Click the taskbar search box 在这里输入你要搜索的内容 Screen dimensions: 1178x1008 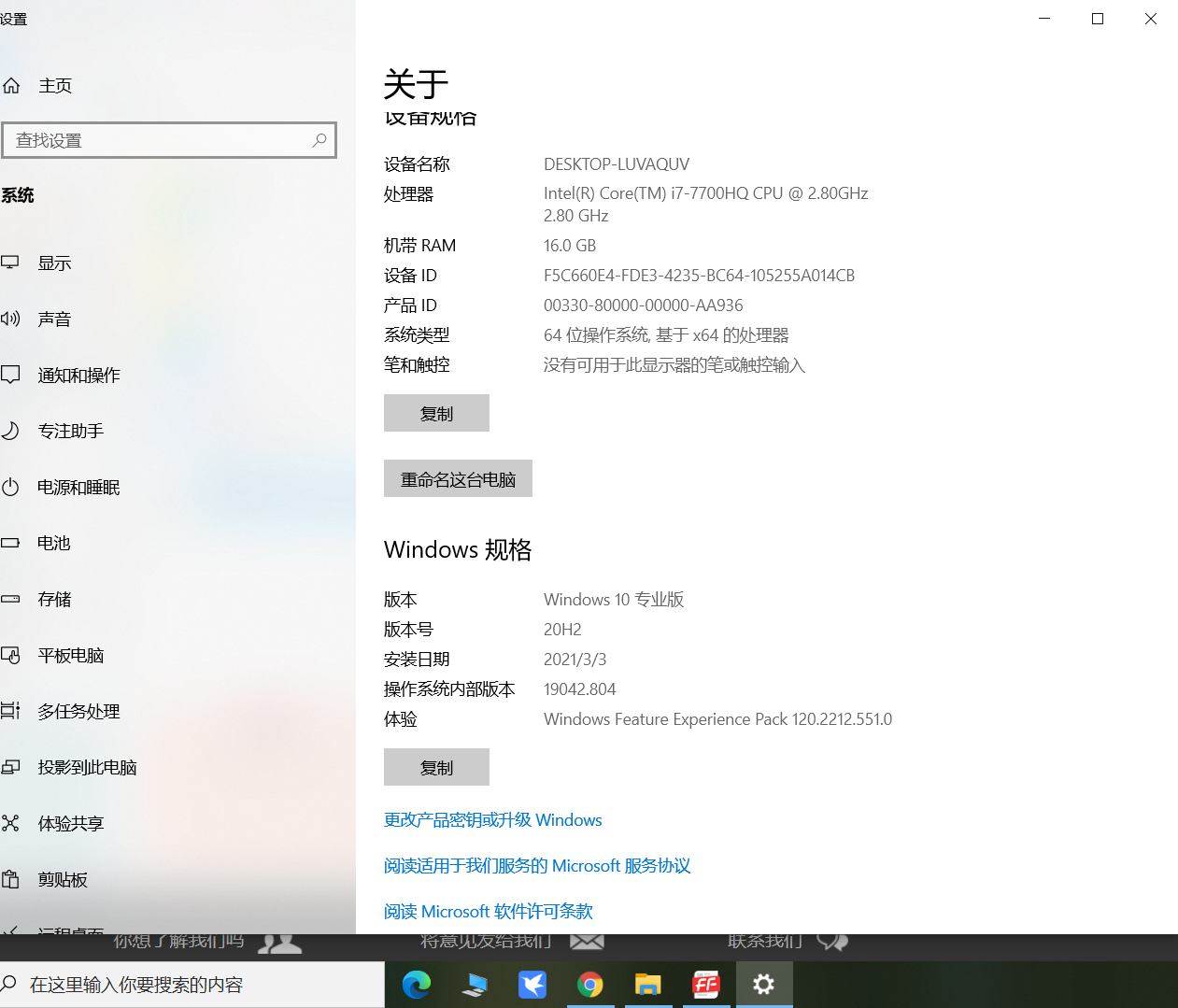tap(192, 985)
